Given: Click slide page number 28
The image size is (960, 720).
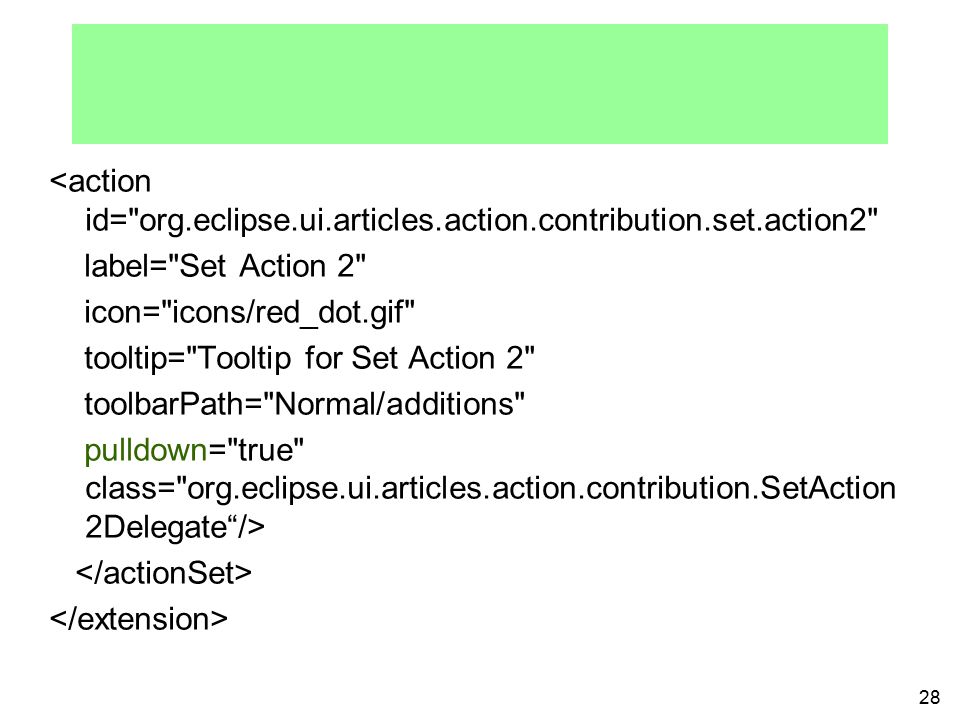Looking at the screenshot, I should (x=929, y=697).
